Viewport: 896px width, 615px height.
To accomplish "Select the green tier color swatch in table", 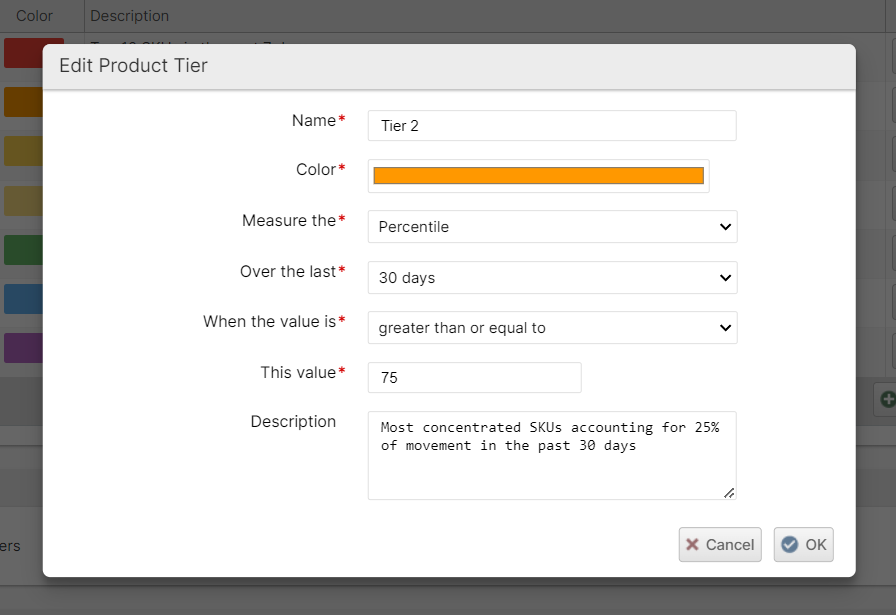I will click(22, 249).
